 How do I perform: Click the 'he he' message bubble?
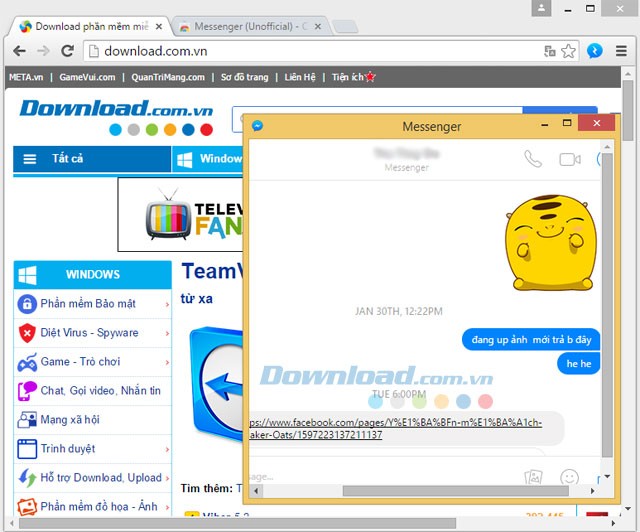coord(578,364)
